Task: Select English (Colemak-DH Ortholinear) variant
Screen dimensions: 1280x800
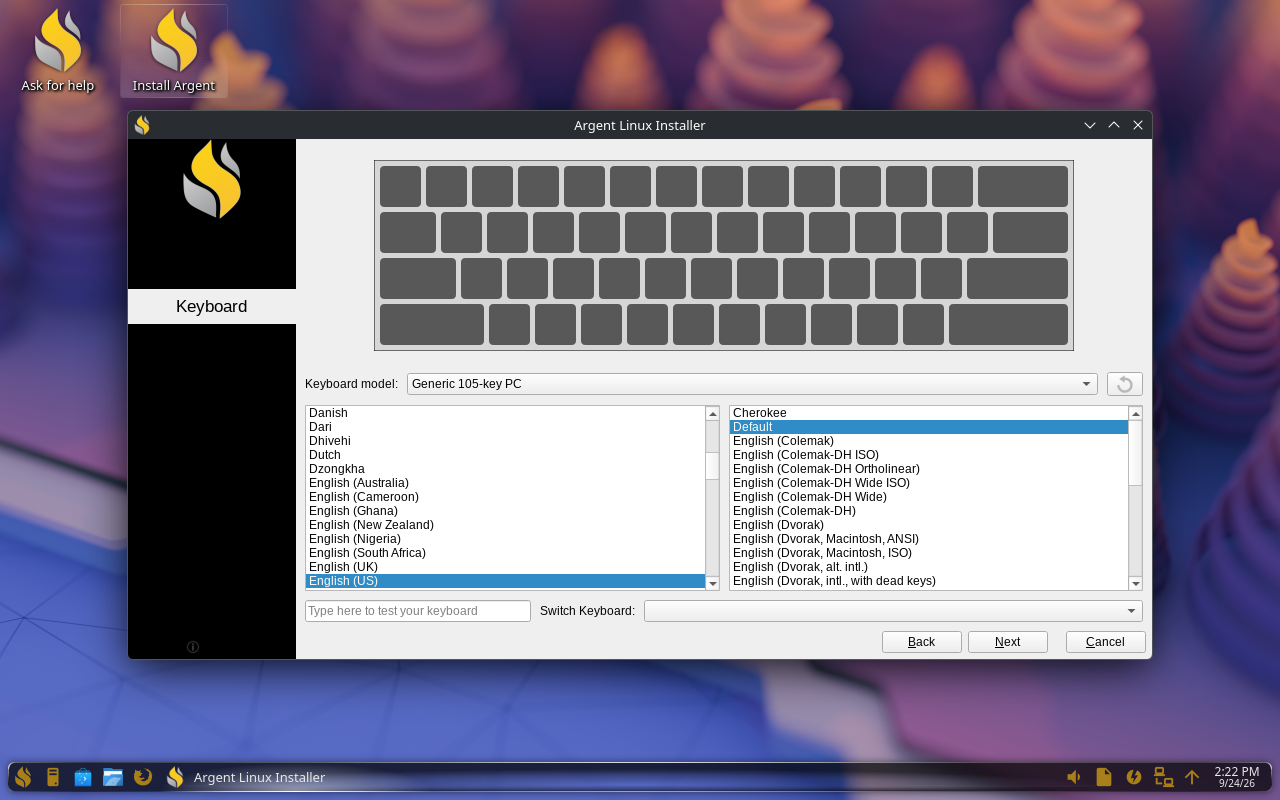Action: point(928,469)
